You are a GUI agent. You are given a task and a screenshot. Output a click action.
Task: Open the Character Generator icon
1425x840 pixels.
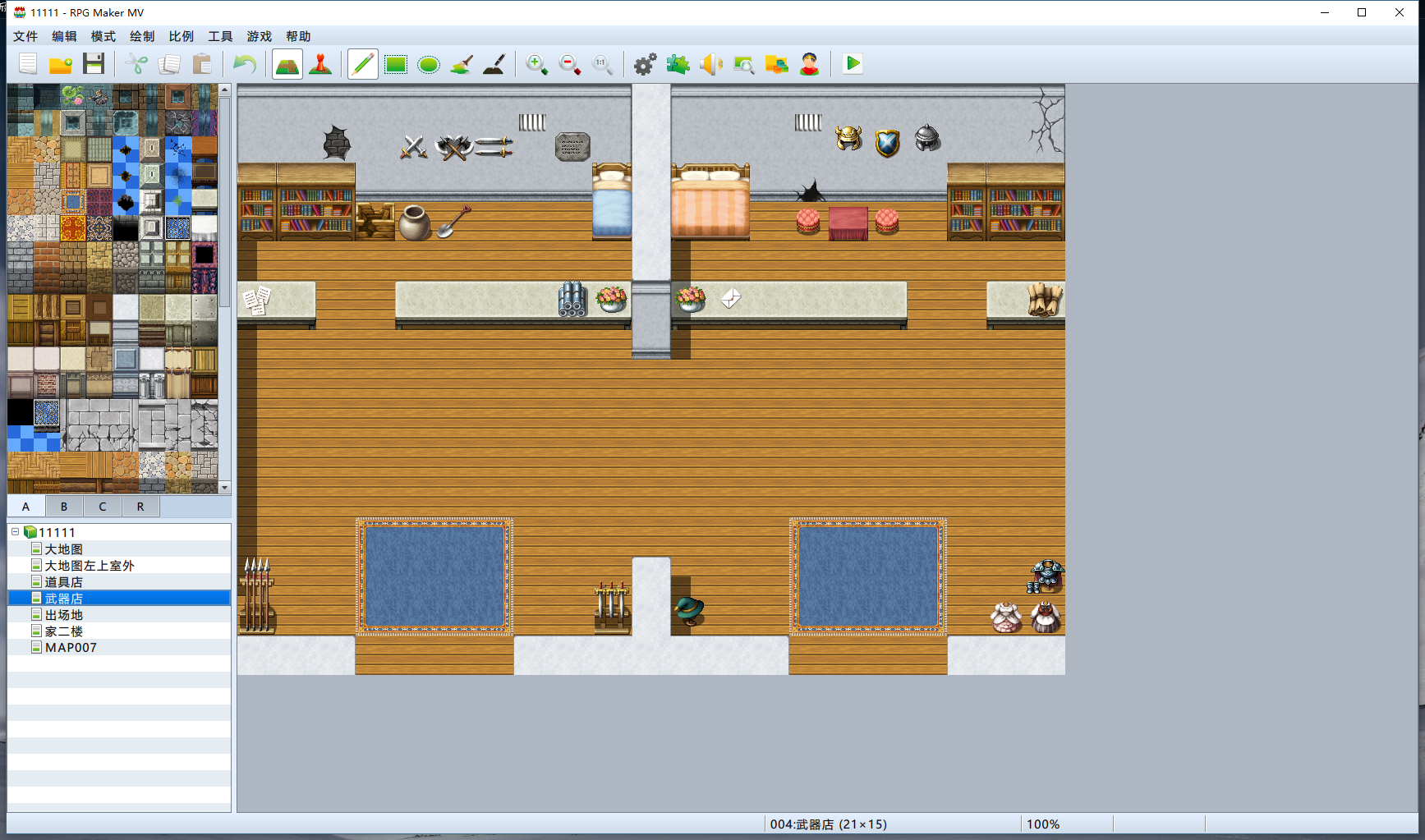point(810,64)
